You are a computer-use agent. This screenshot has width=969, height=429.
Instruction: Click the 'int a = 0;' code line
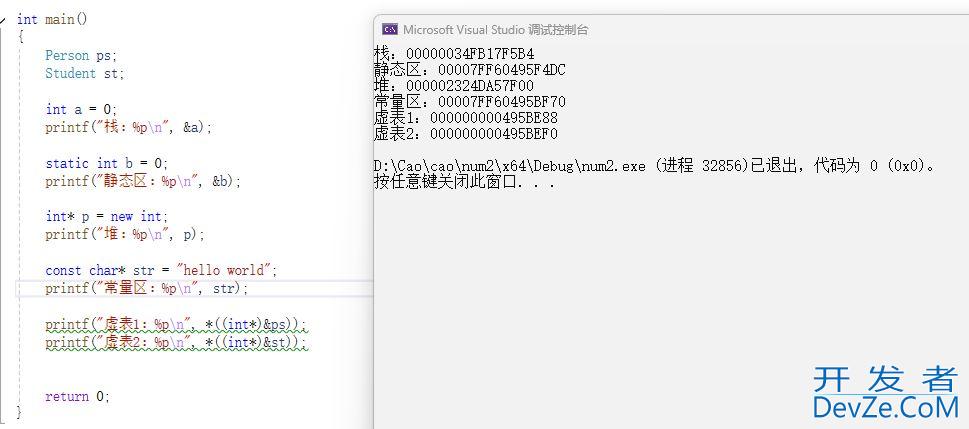(81, 109)
